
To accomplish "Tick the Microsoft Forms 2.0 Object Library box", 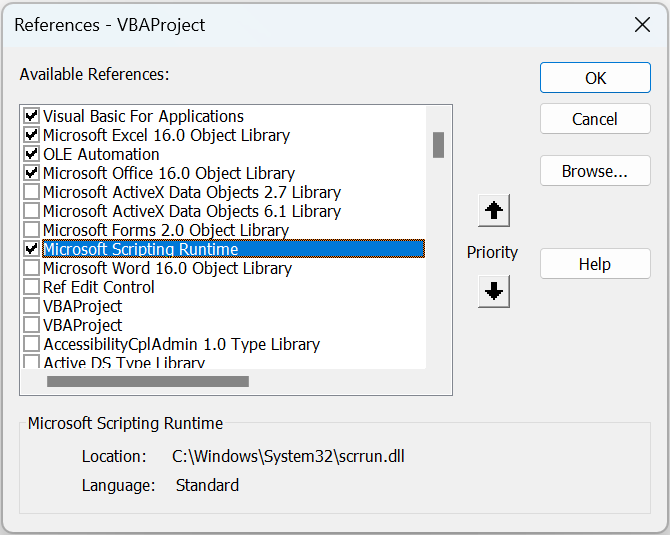I will [31, 229].
